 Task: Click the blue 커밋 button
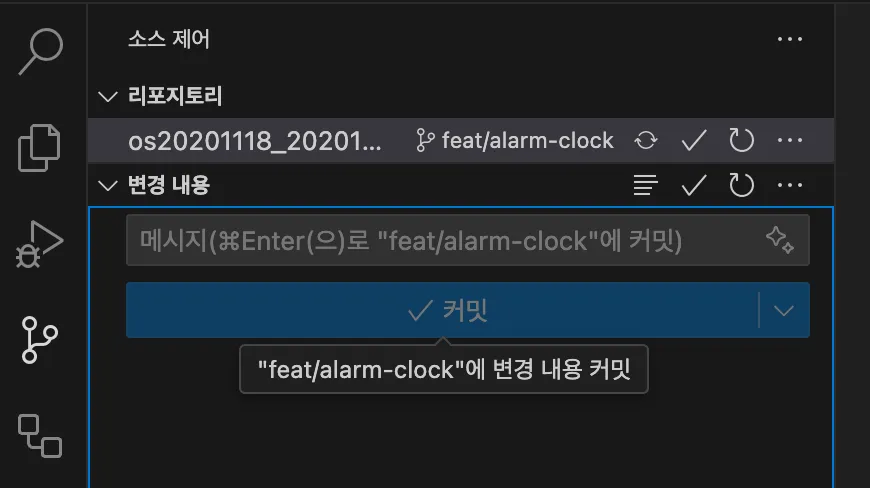(442, 310)
